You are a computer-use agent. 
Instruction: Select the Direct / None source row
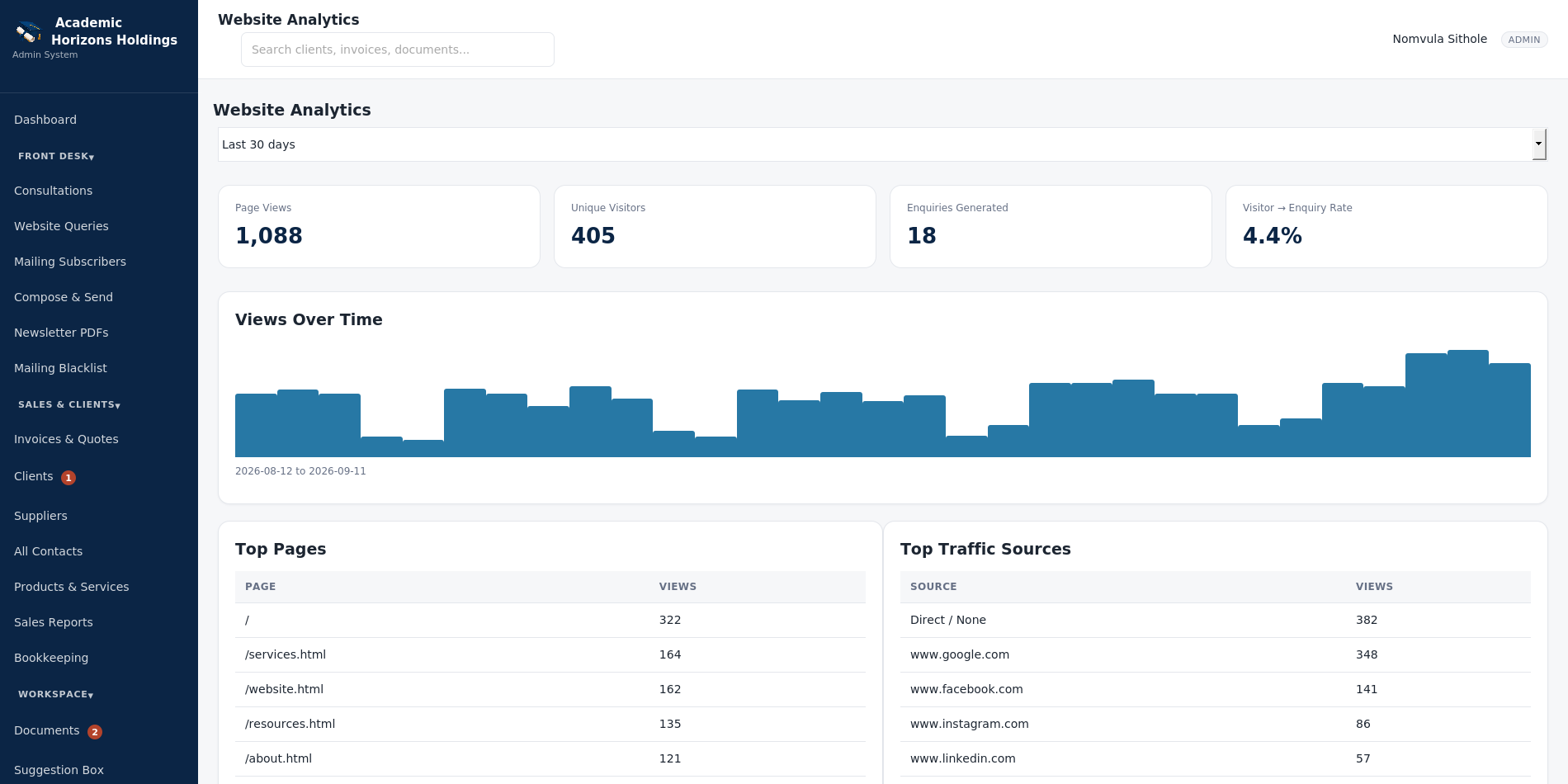[x=1216, y=620]
